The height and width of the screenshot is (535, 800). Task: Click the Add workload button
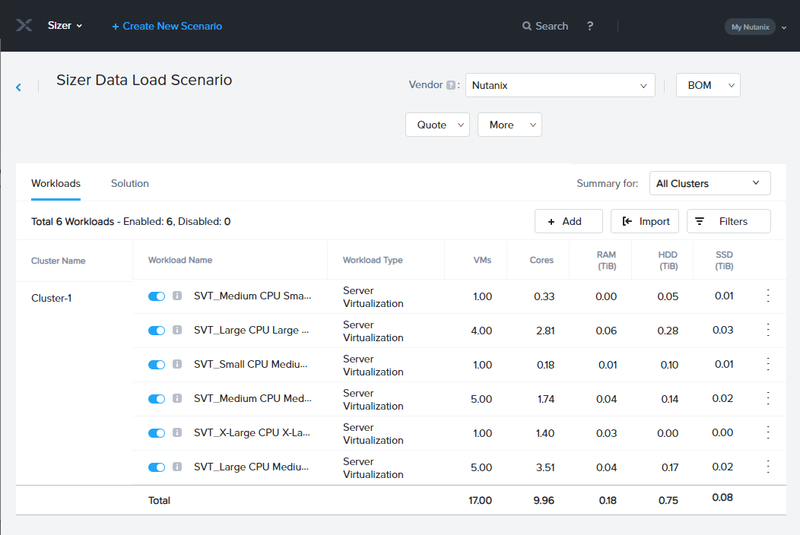(x=568, y=221)
